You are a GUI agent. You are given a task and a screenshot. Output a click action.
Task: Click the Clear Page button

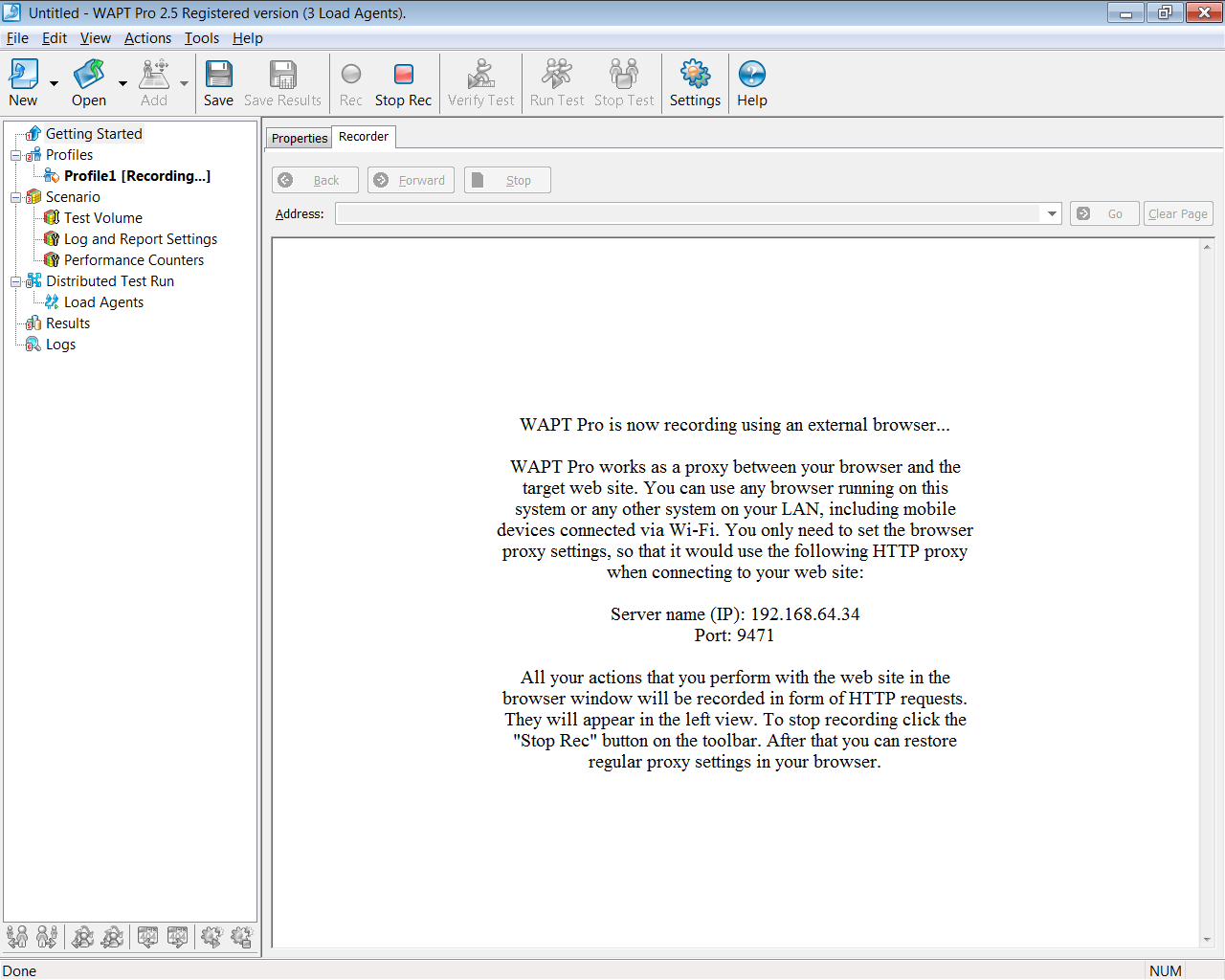tap(1178, 213)
